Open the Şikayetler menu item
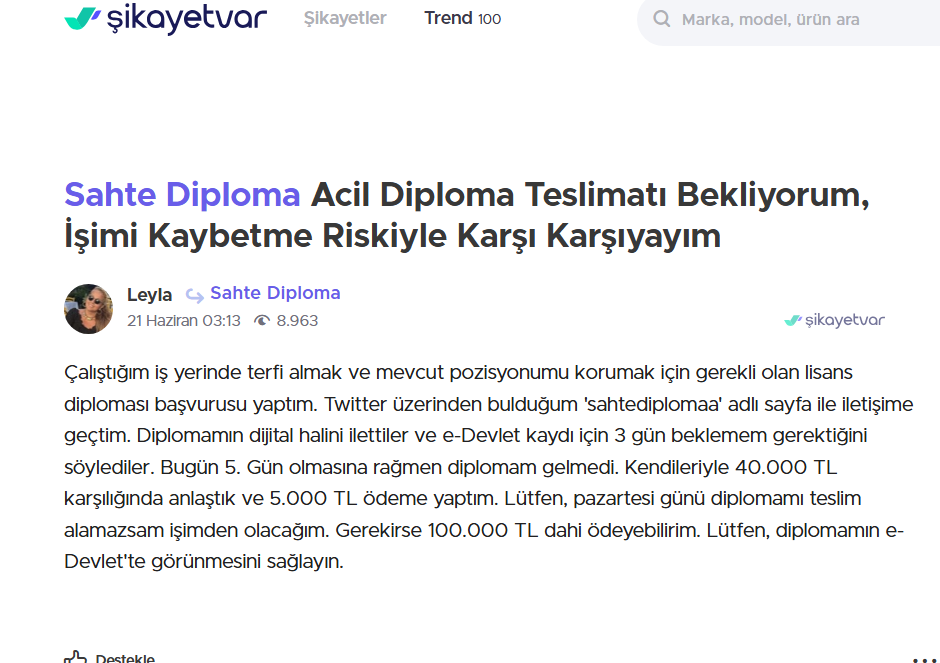 coord(345,19)
